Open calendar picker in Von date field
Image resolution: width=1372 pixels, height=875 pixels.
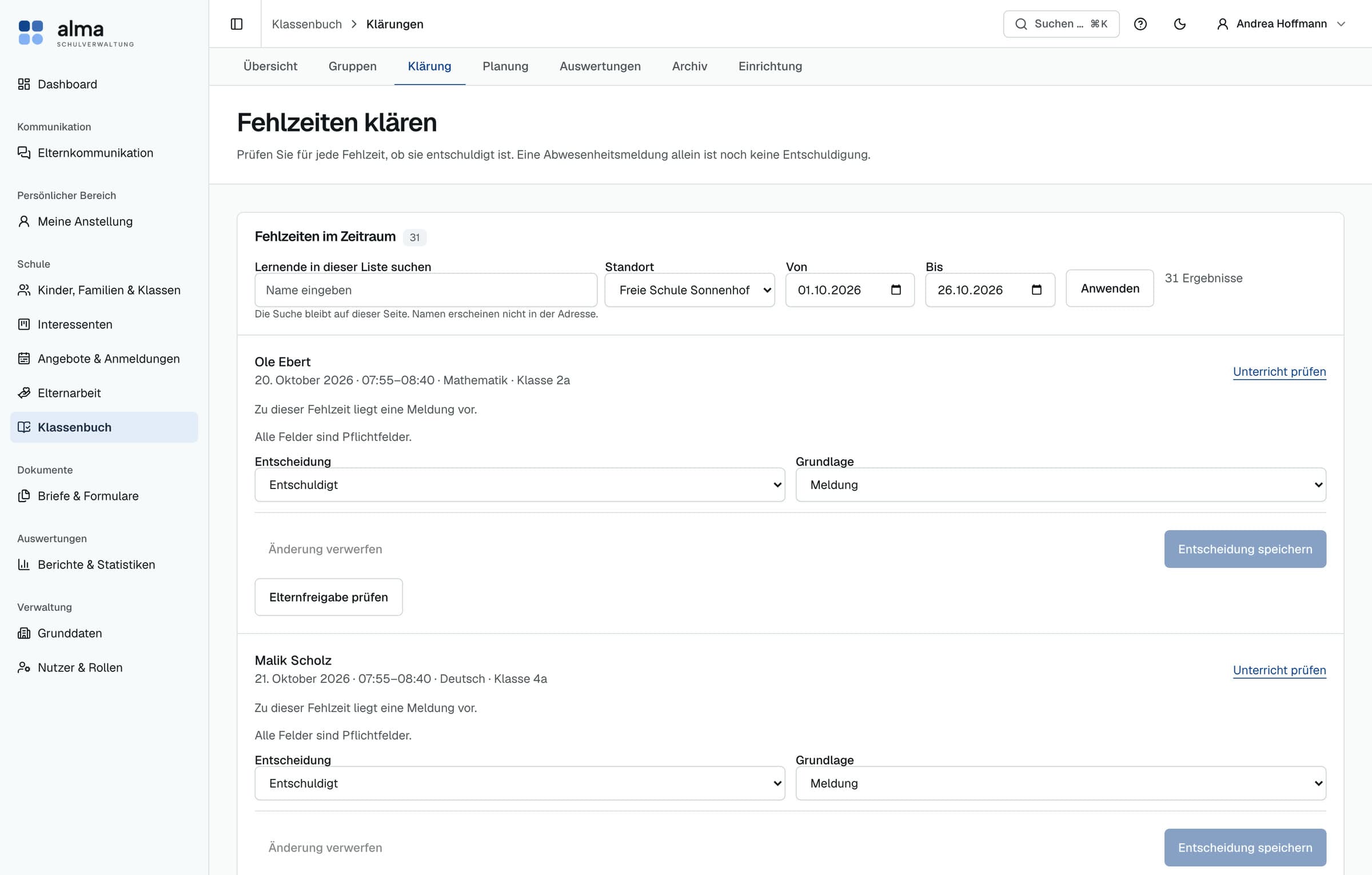click(x=896, y=290)
